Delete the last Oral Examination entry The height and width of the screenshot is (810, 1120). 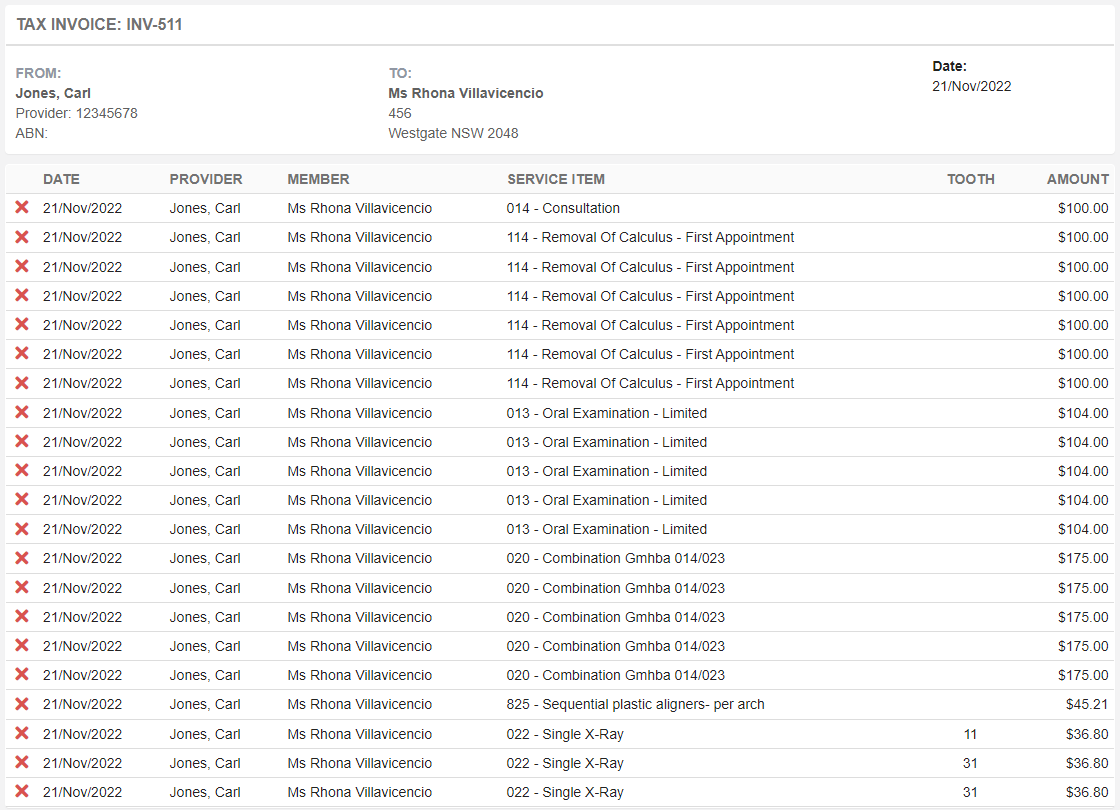[23, 528]
